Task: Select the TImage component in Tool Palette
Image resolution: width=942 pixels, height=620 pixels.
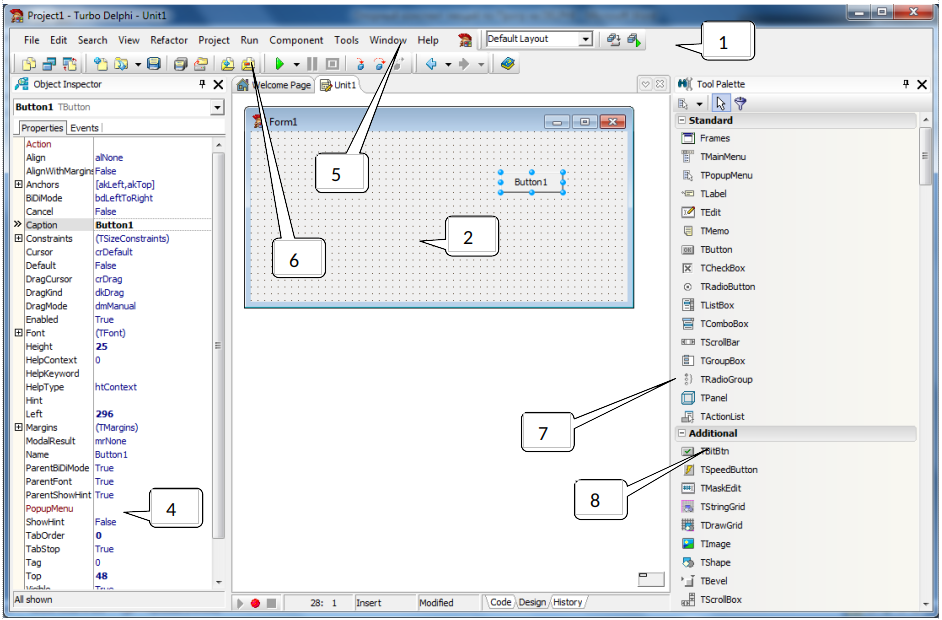Action: coord(714,543)
